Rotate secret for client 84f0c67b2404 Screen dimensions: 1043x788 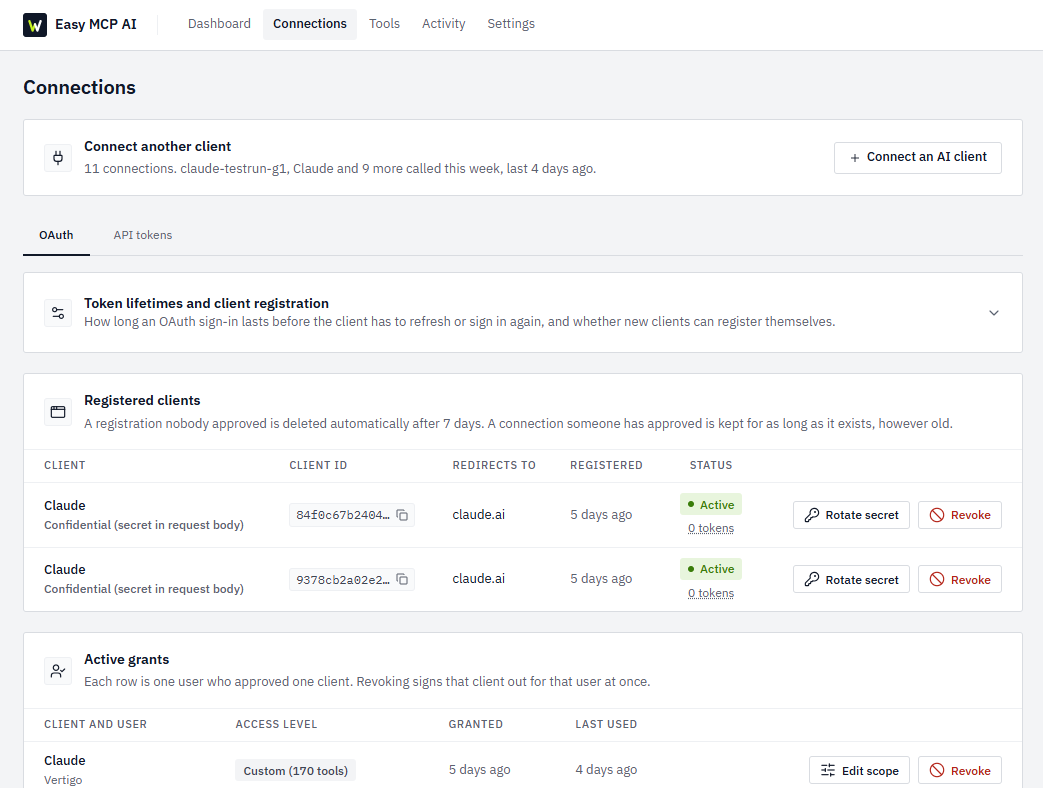pyautogui.click(x=851, y=515)
